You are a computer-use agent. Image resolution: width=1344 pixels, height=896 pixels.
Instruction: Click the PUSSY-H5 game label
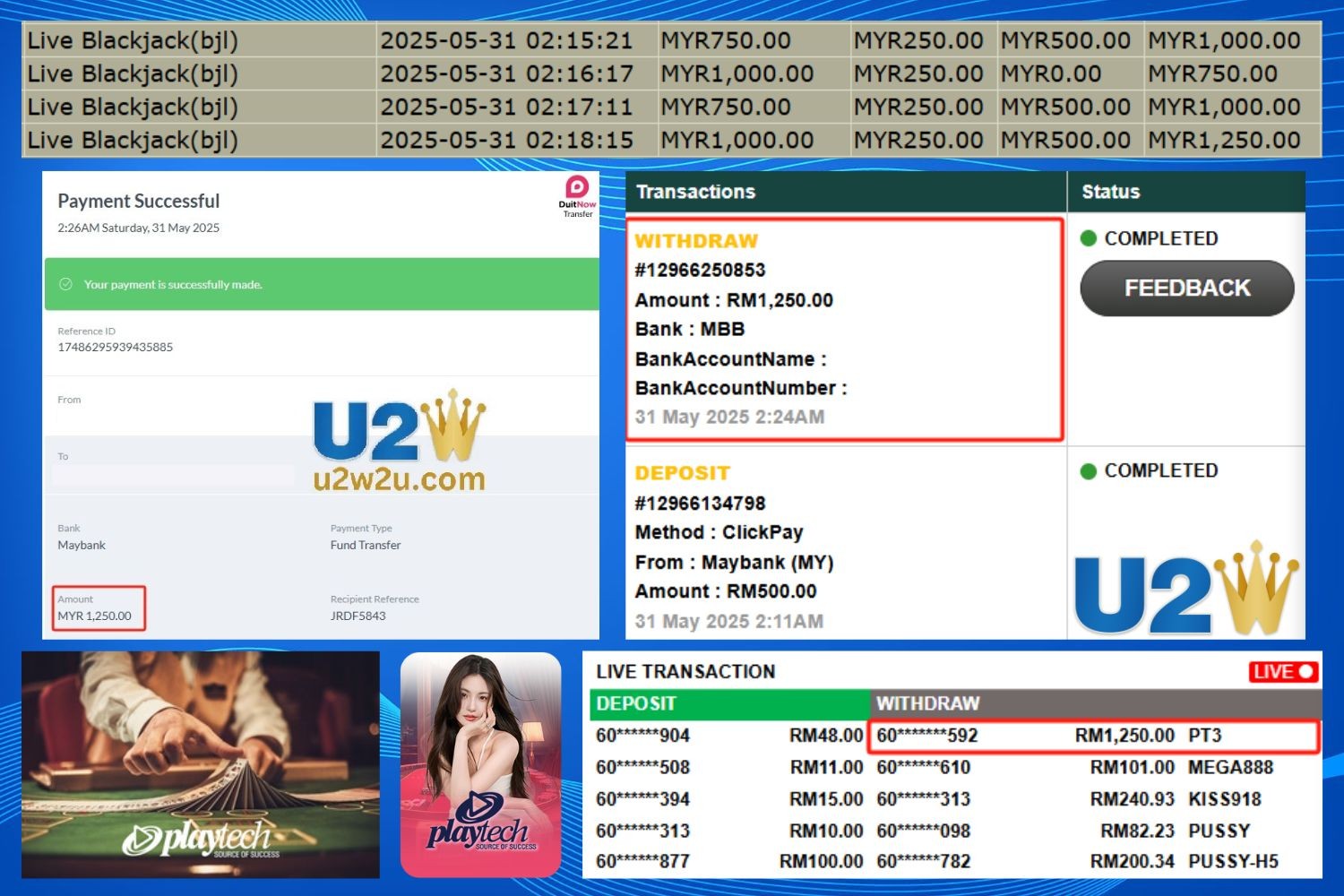(1233, 861)
